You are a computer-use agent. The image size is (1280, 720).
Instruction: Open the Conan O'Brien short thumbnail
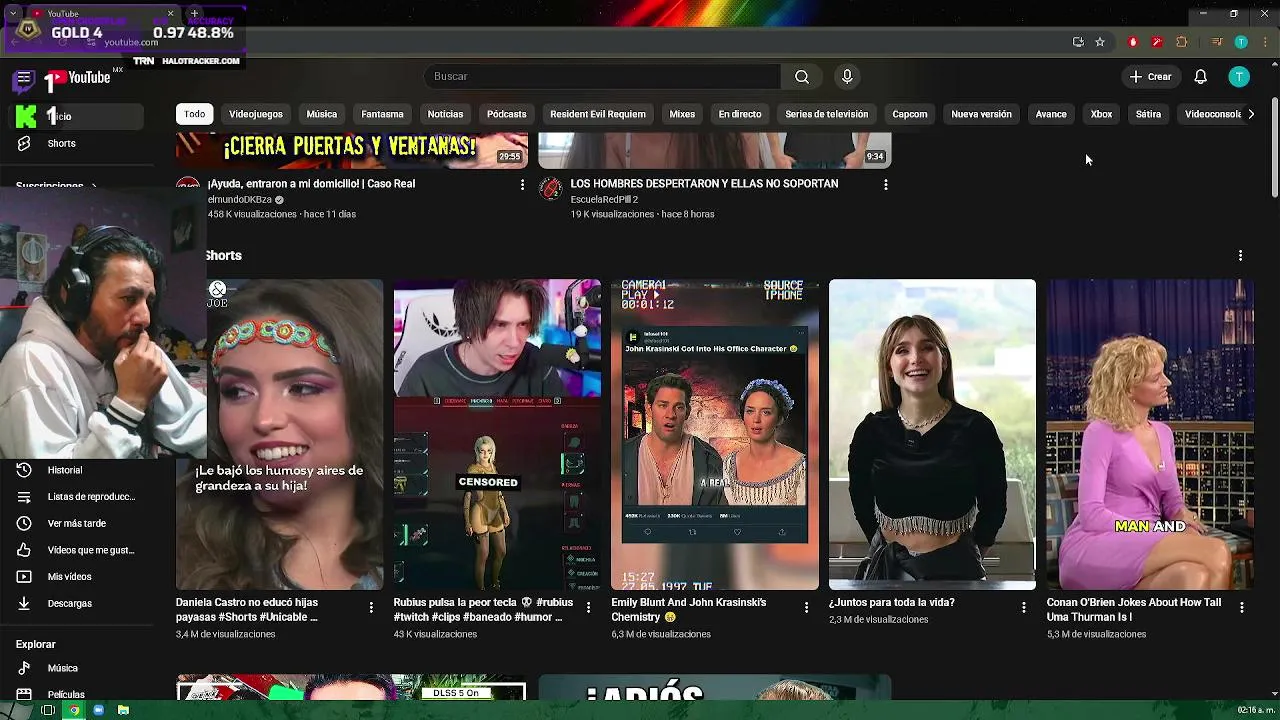coord(1150,434)
